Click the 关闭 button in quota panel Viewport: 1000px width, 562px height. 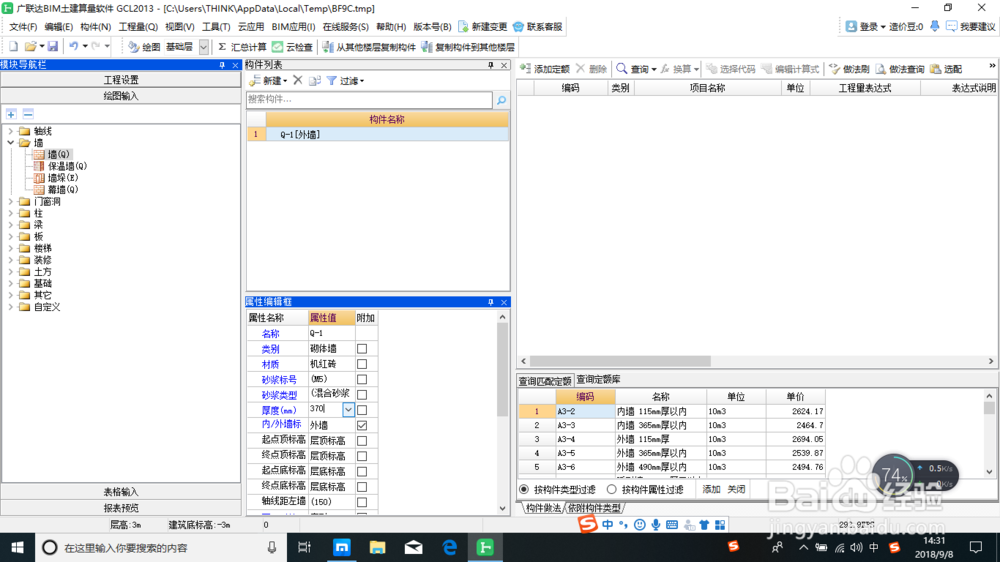click(736, 489)
